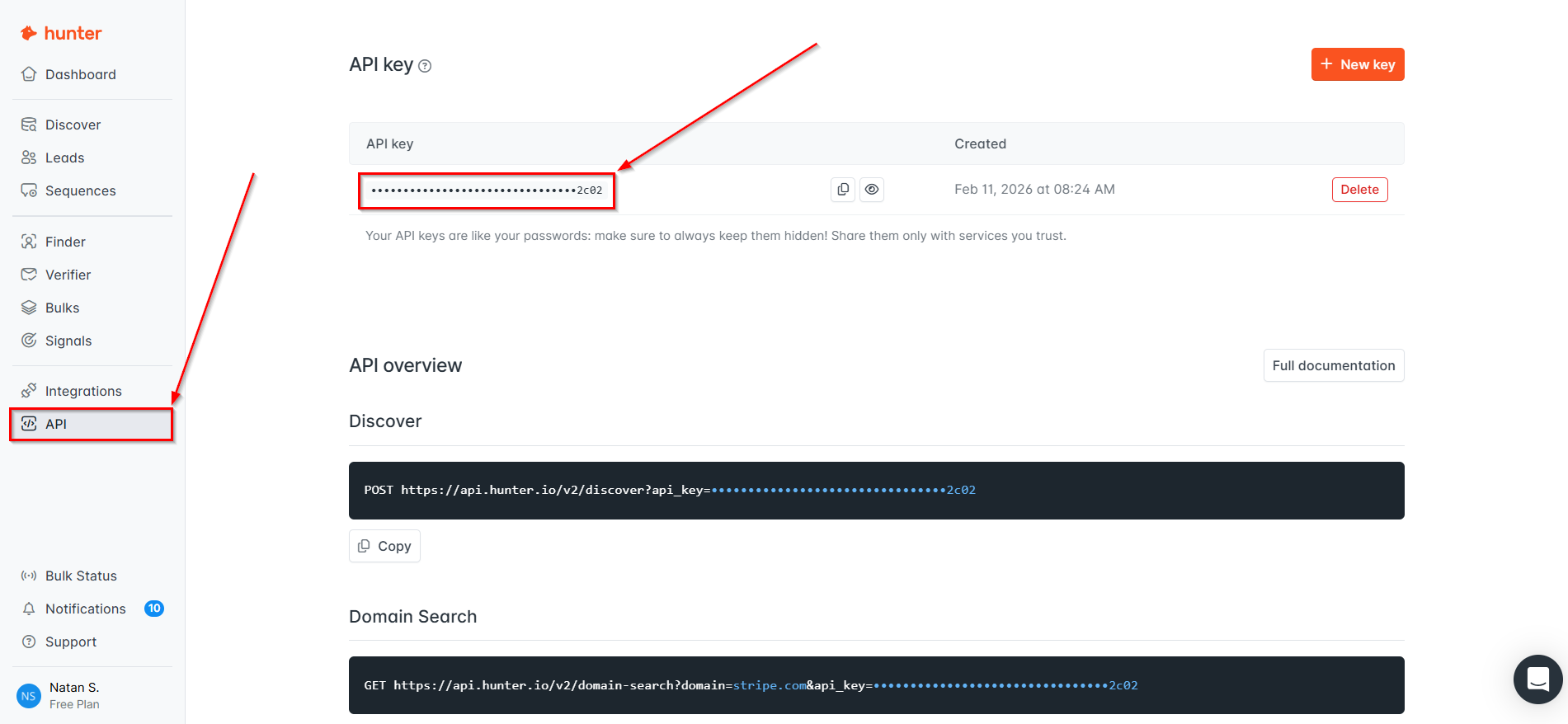1568x724 pixels.
Task: Click the API overview heading
Action: coord(405,365)
